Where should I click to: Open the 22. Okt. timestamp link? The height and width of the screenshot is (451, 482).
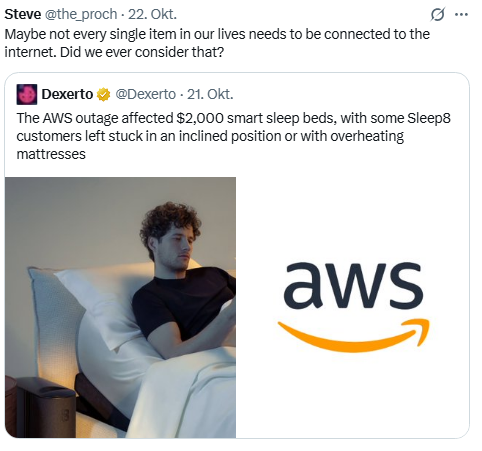click(x=152, y=14)
